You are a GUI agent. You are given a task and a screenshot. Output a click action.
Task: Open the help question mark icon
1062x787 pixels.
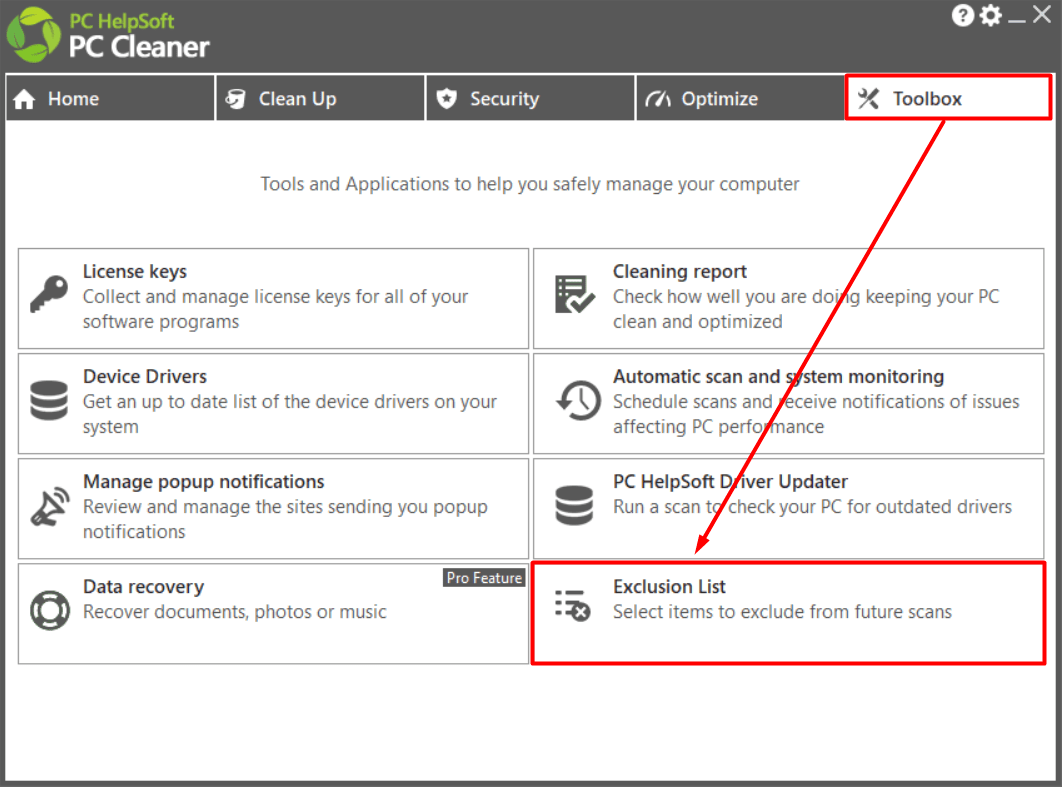click(963, 15)
